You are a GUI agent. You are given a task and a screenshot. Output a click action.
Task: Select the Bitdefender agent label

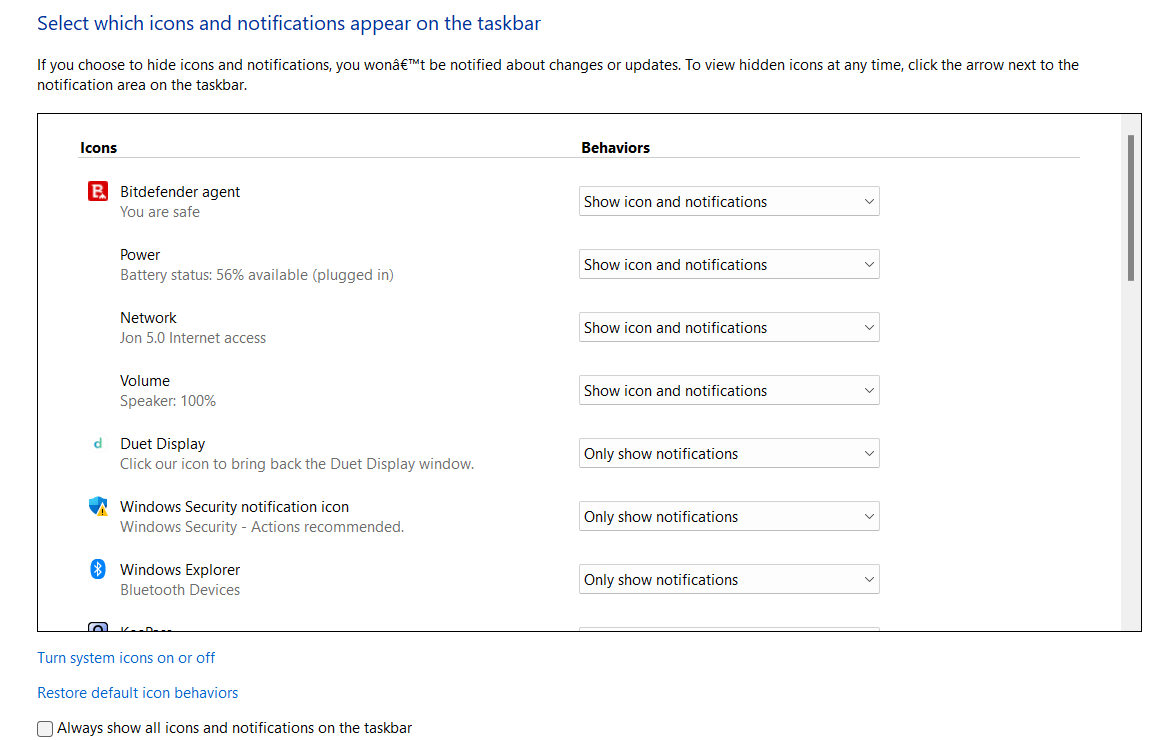(180, 192)
